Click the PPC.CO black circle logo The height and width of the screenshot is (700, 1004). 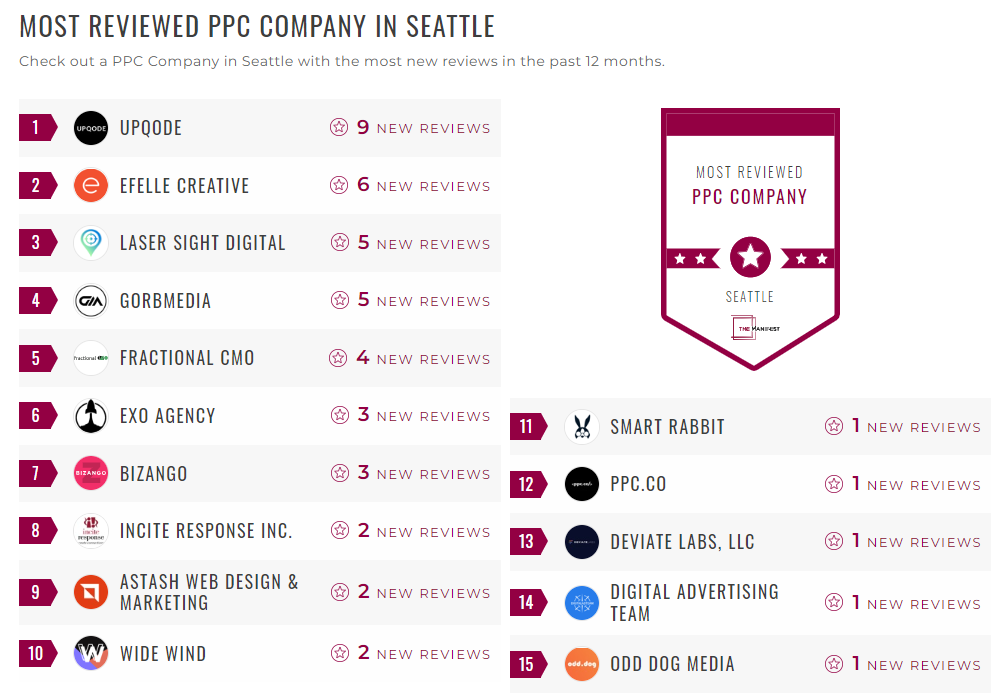(x=582, y=484)
